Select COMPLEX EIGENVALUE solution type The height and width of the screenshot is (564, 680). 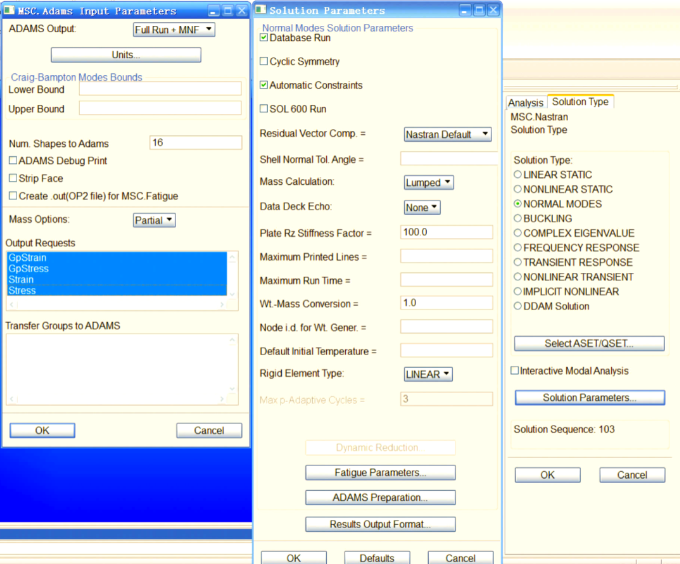click(517, 233)
